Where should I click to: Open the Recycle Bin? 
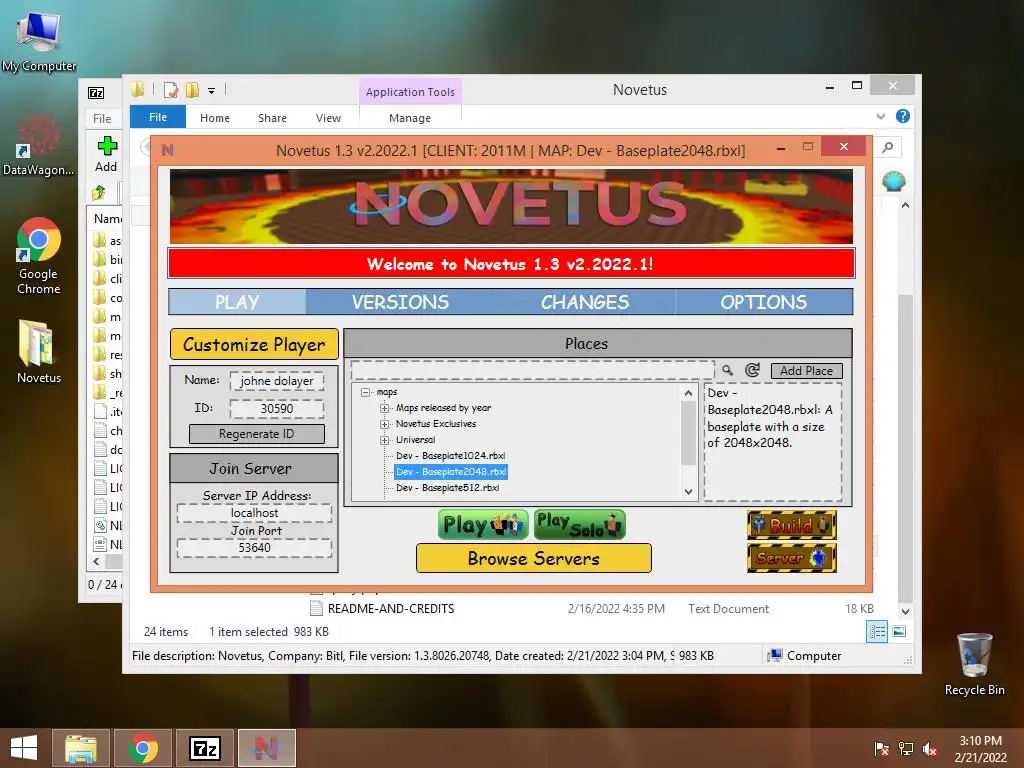point(974,664)
